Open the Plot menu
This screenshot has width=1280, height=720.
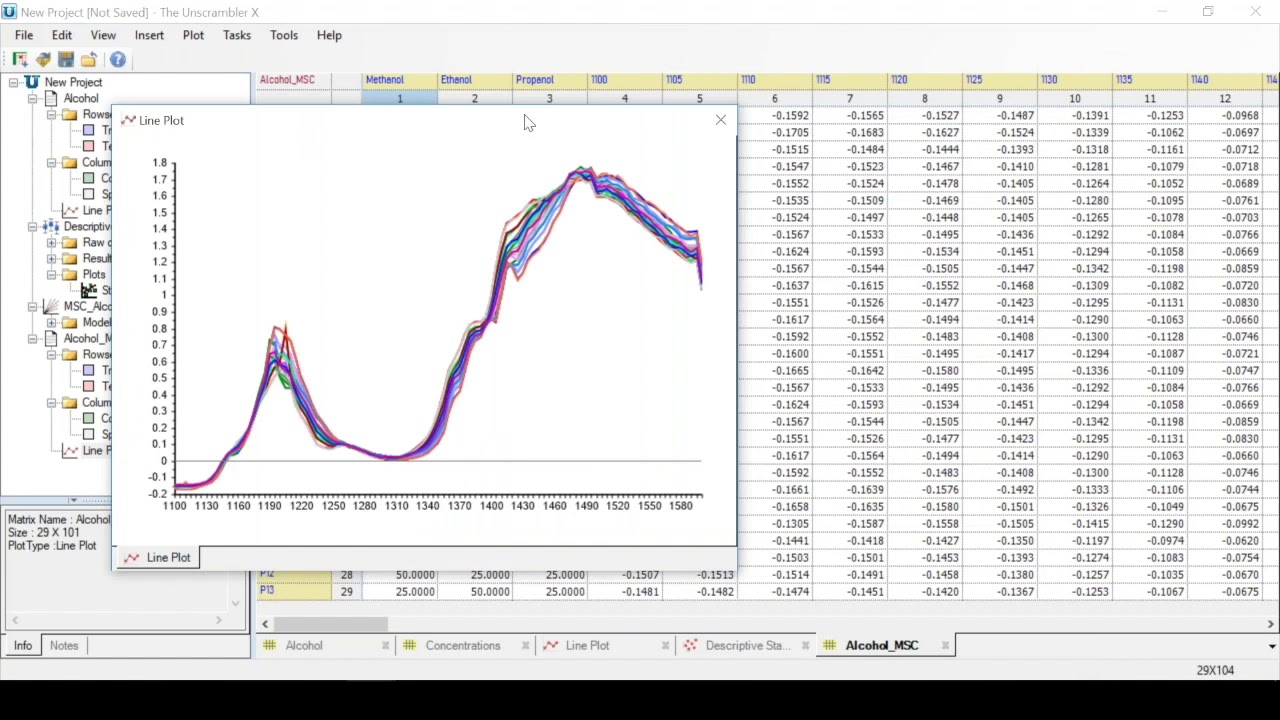[x=193, y=35]
